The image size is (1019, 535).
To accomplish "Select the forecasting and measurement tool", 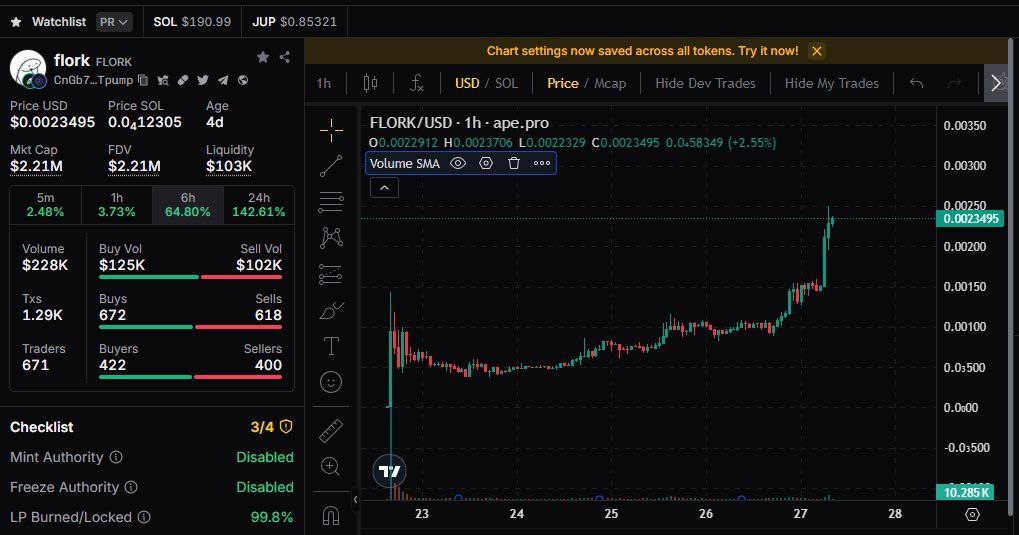I will (x=331, y=274).
